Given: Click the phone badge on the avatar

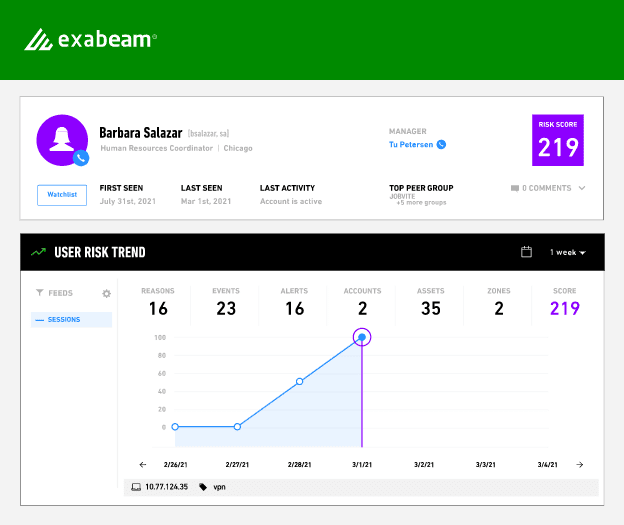Looking at the screenshot, I should pos(81,158).
